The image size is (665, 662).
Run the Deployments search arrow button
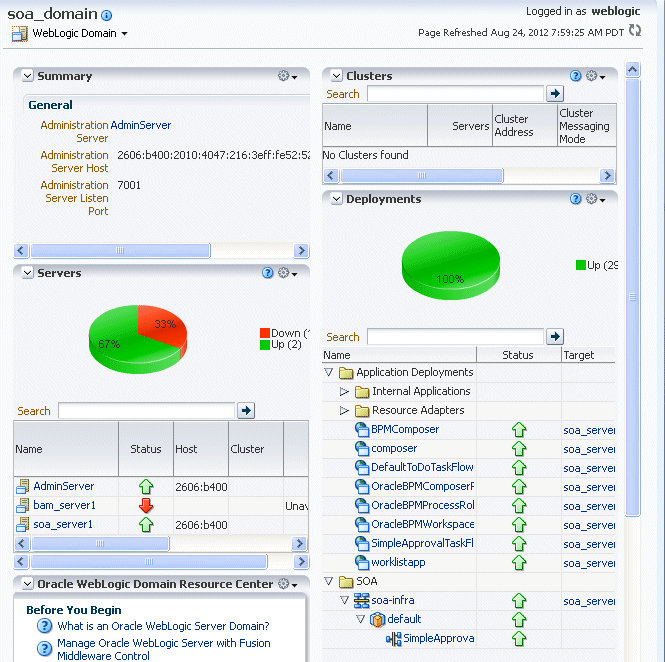(x=555, y=337)
